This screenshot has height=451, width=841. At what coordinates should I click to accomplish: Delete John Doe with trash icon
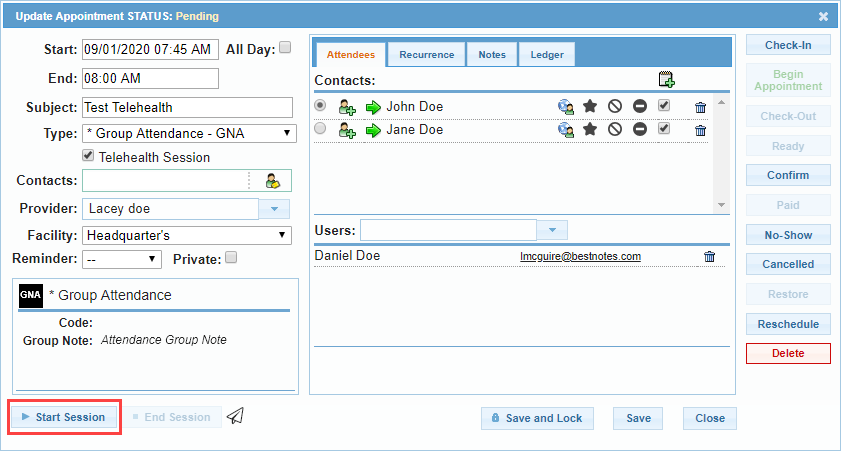[700, 107]
